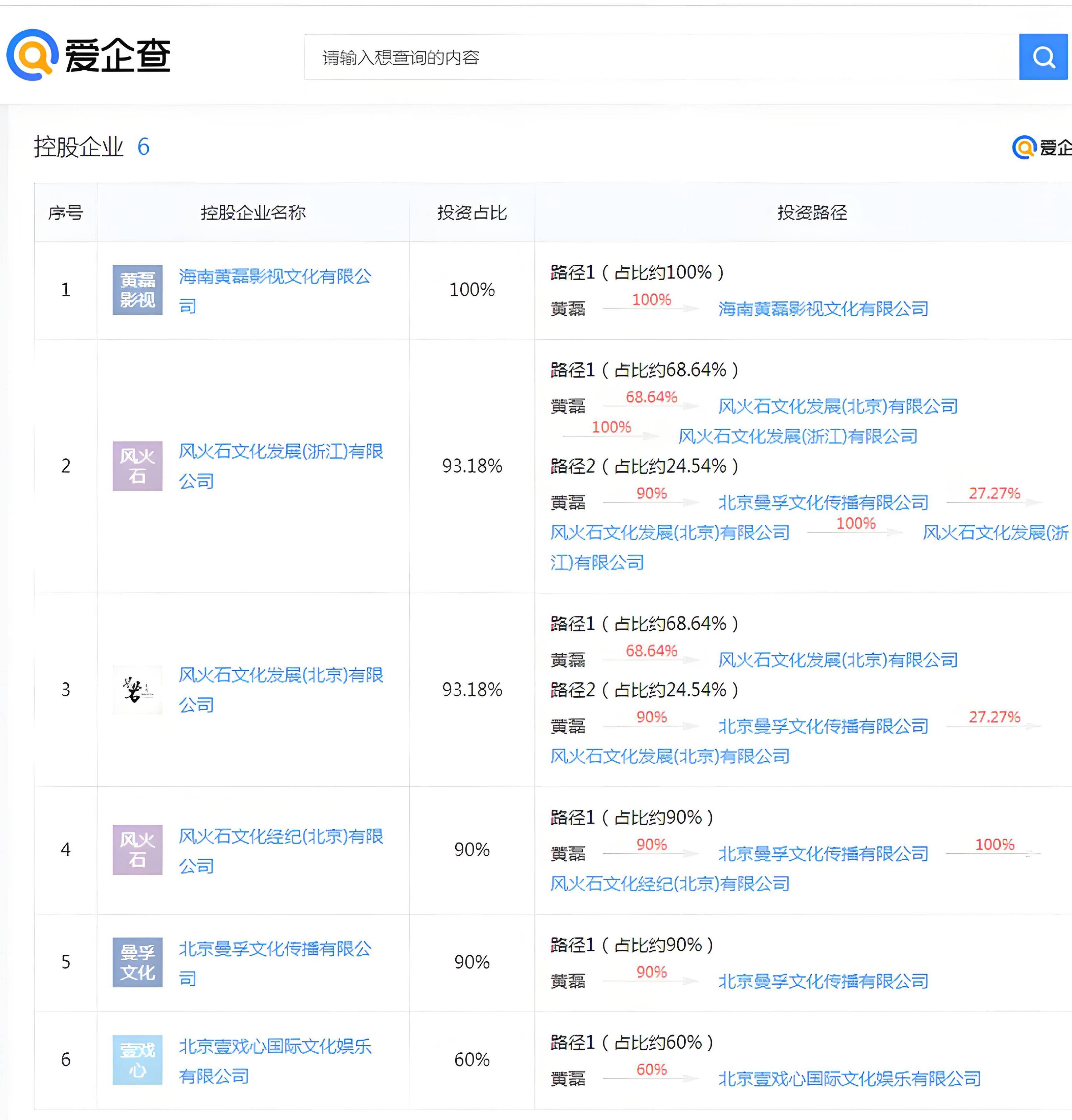The image size is (1072, 1120).
Task: Click 海南黄磊影视文化有限公司 in the investment path
Action: point(823,309)
